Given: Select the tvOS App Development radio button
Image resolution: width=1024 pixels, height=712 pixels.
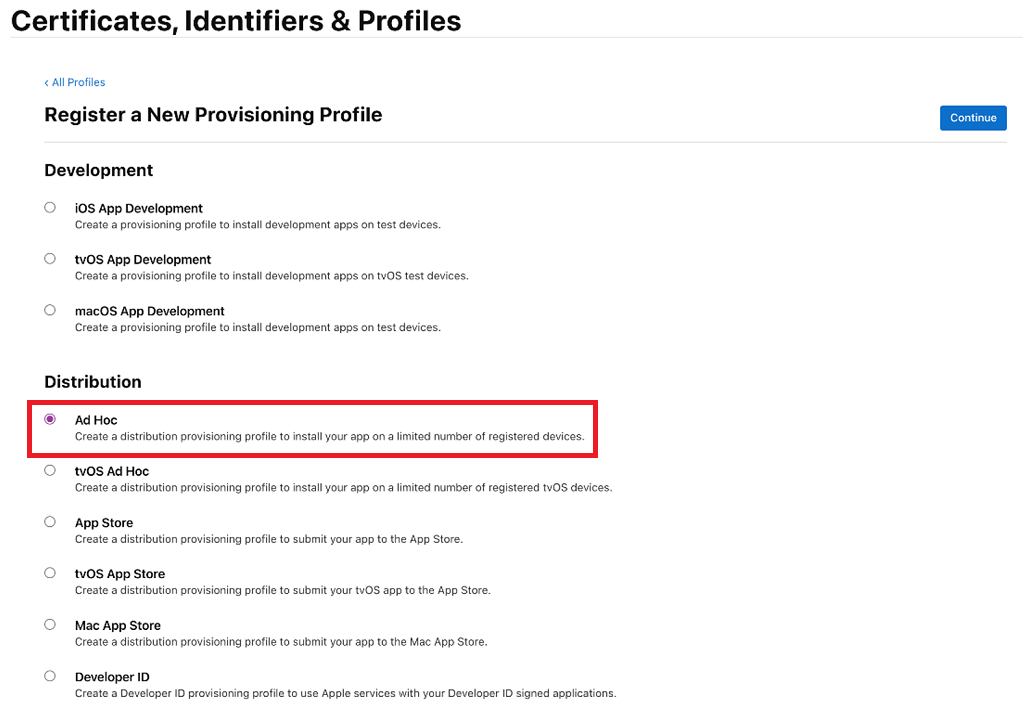Looking at the screenshot, I should (x=50, y=259).
